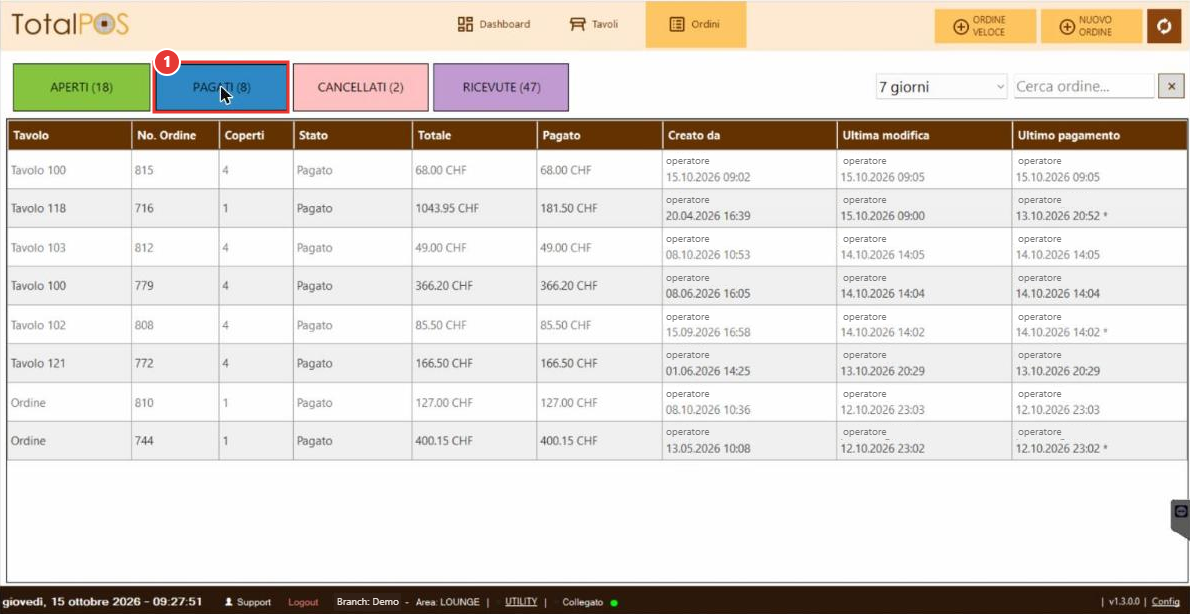This screenshot has height=614, width=1190.
Task: Click the green Collegato status indicator
Action: 614,603
